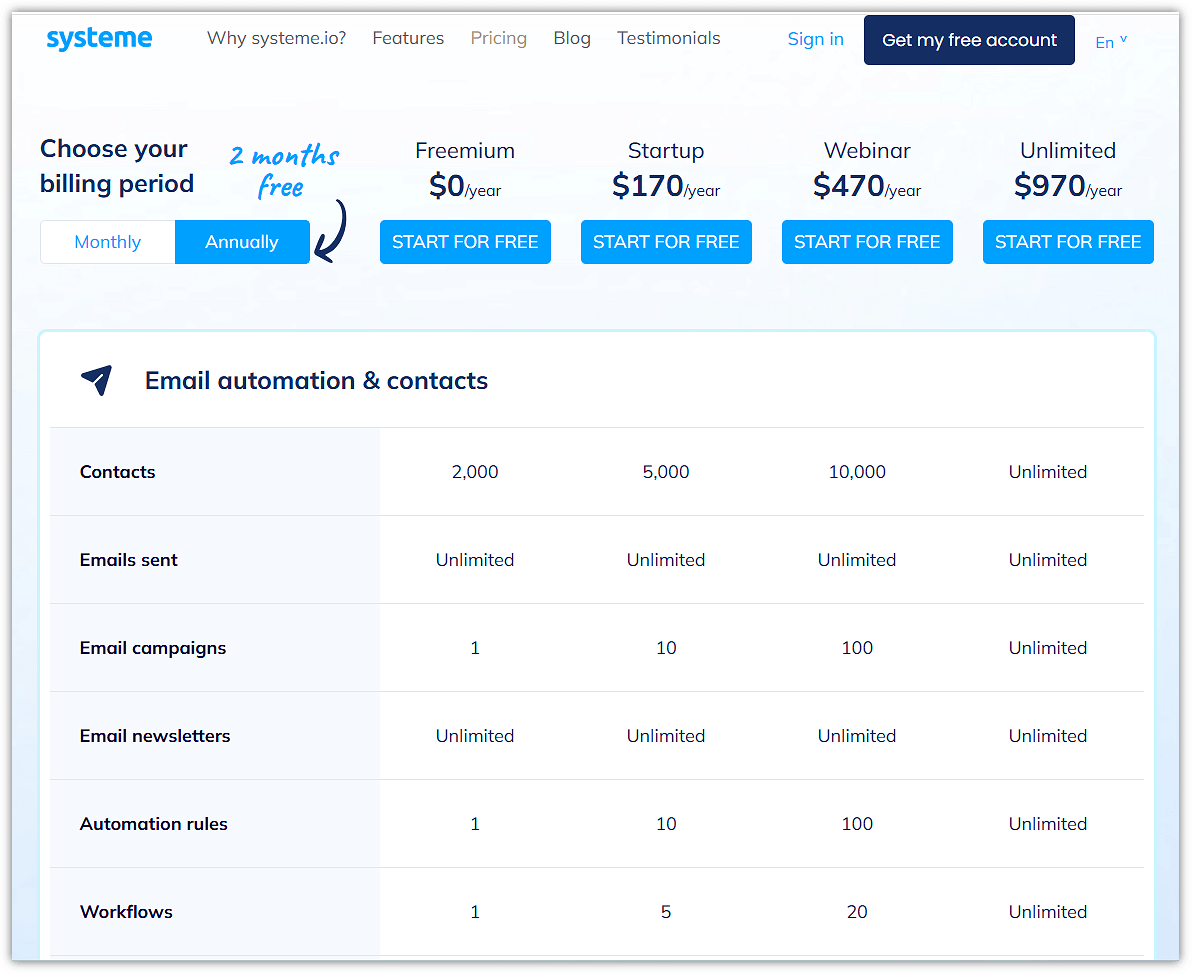Click the systeme logo
The height and width of the screenshot is (974, 1192).
[x=99, y=38]
